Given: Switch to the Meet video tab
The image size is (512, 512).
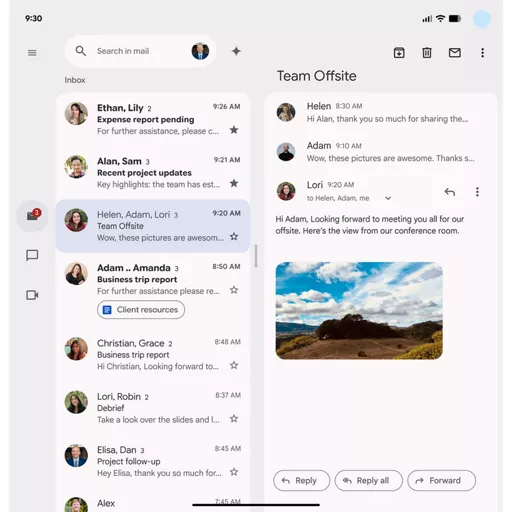Looking at the screenshot, I should [32, 295].
